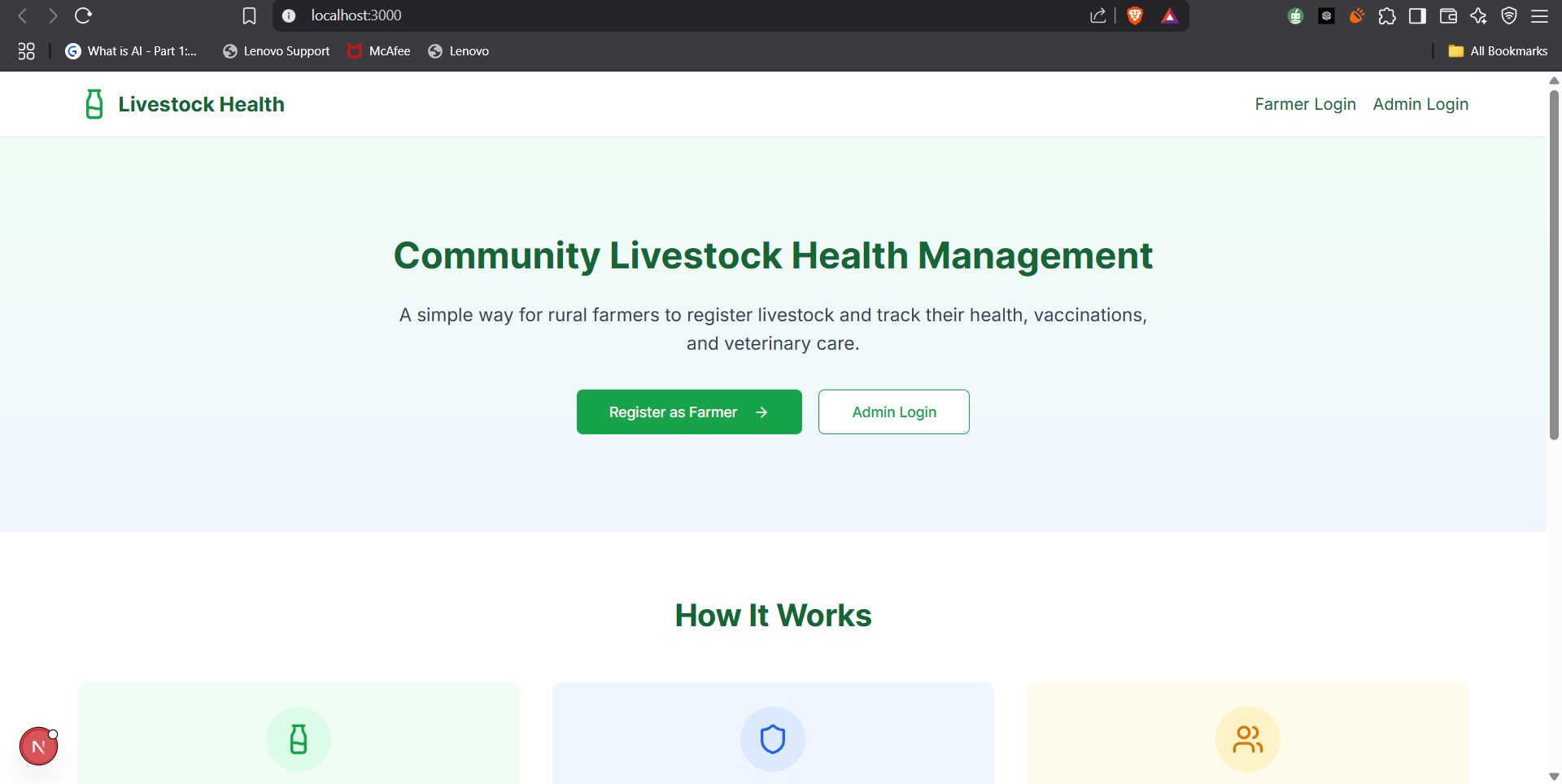Screen dimensions: 1562x784
Task: Open the browser hamburger menu
Action: (x=1540, y=15)
